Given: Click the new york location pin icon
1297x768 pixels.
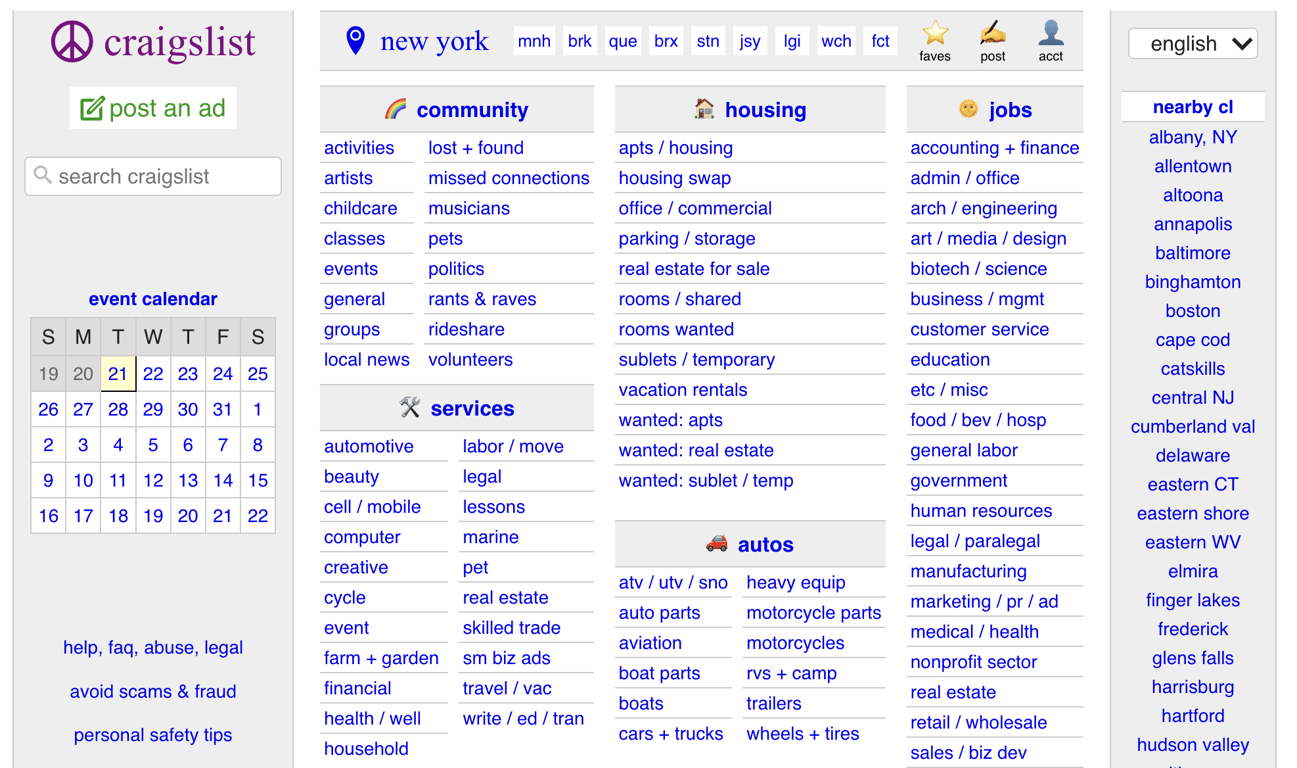Looking at the screenshot, I should (355, 41).
